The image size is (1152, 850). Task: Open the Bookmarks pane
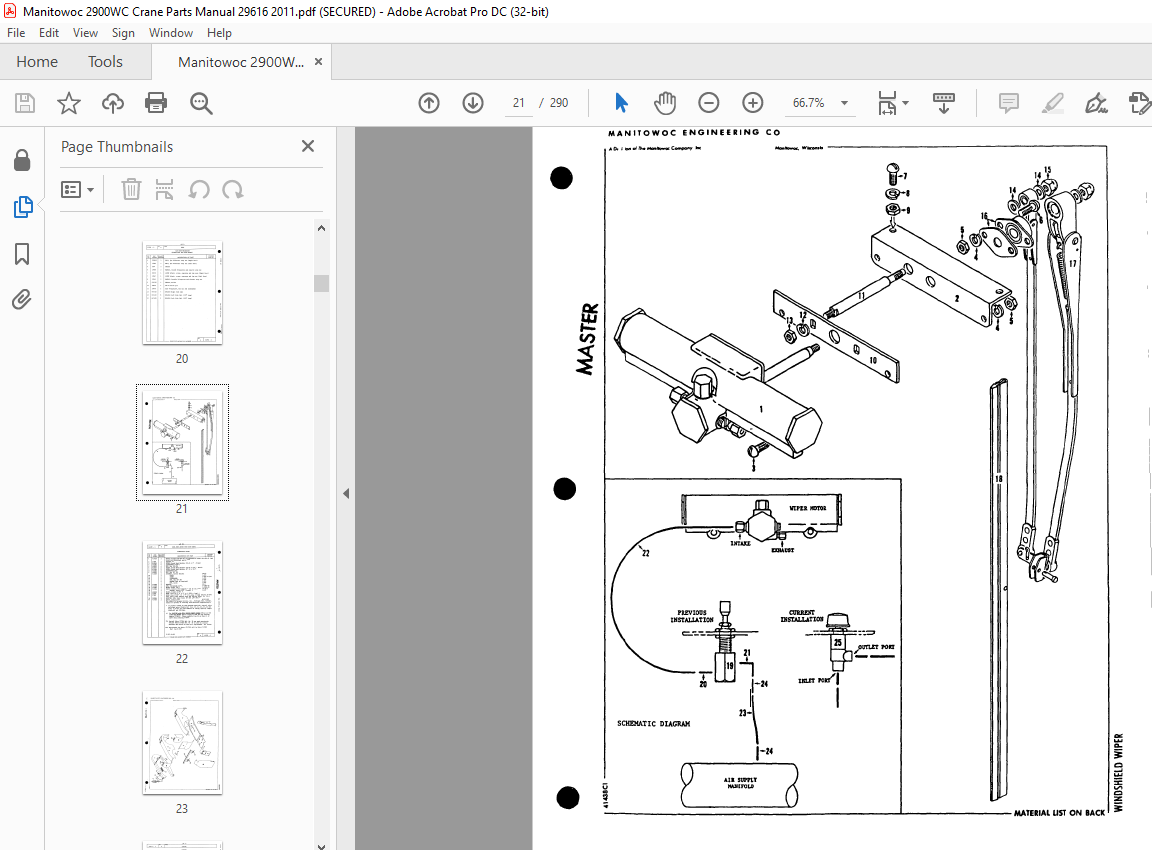pyautogui.click(x=22, y=254)
